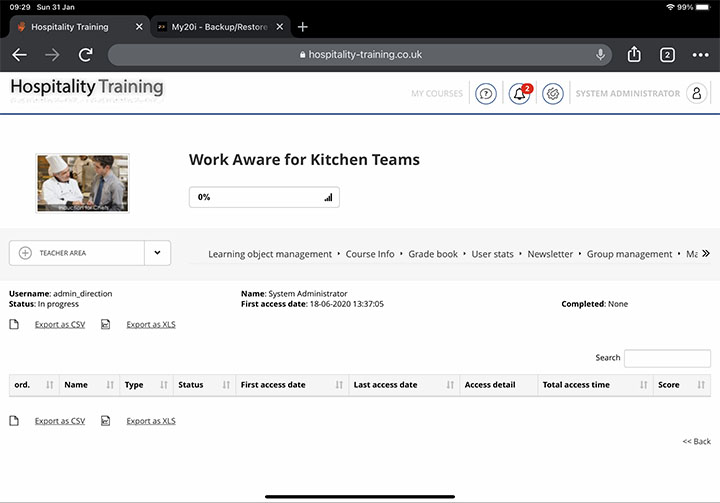Reload the page with refresh icon
720x503 pixels.
[86, 55]
